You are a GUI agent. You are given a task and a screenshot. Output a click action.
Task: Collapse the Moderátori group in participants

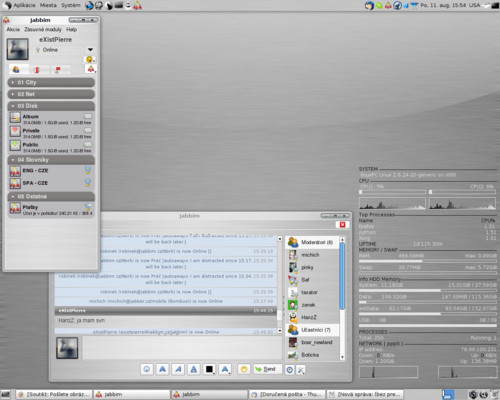coord(312,242)
